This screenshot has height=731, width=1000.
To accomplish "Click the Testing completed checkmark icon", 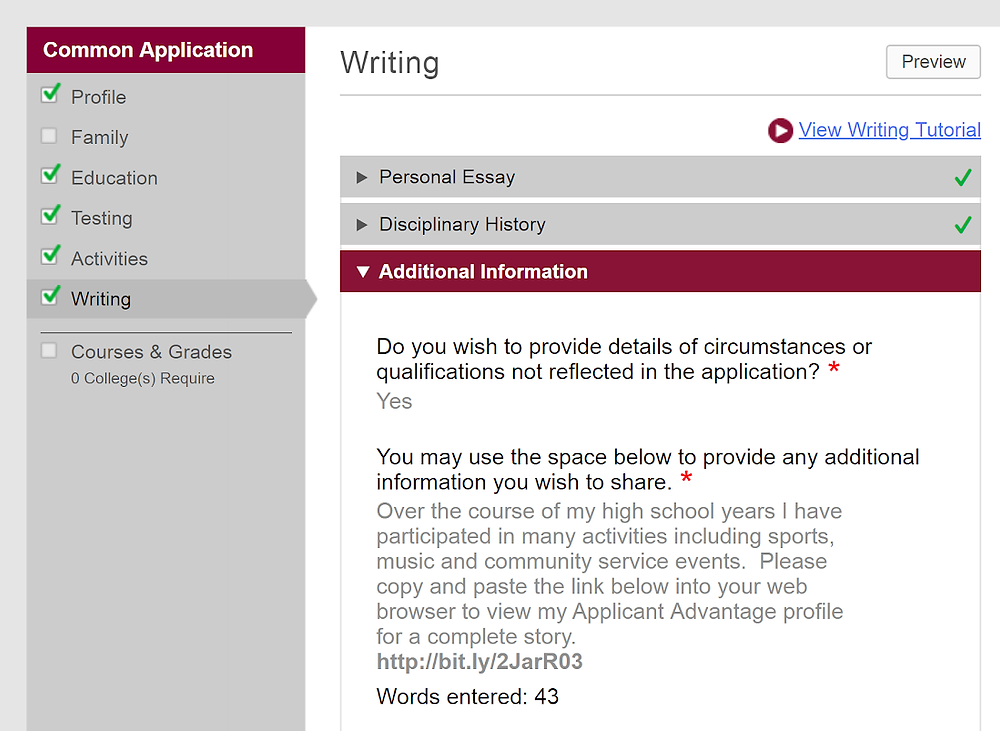I will tap(50, 215).
